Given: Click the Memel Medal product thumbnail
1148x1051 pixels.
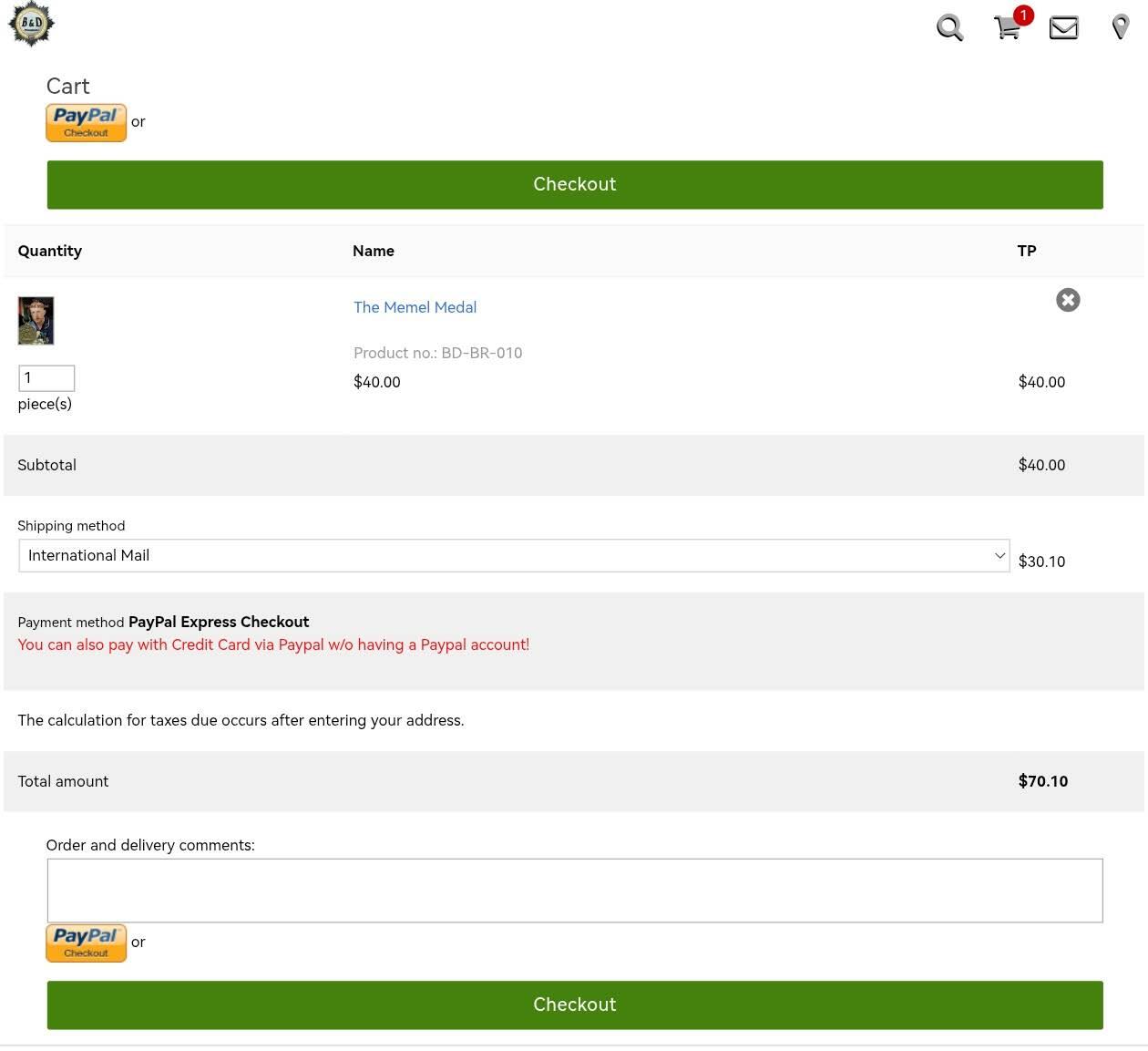Looking at the screenshot, I should pos(36,321).
